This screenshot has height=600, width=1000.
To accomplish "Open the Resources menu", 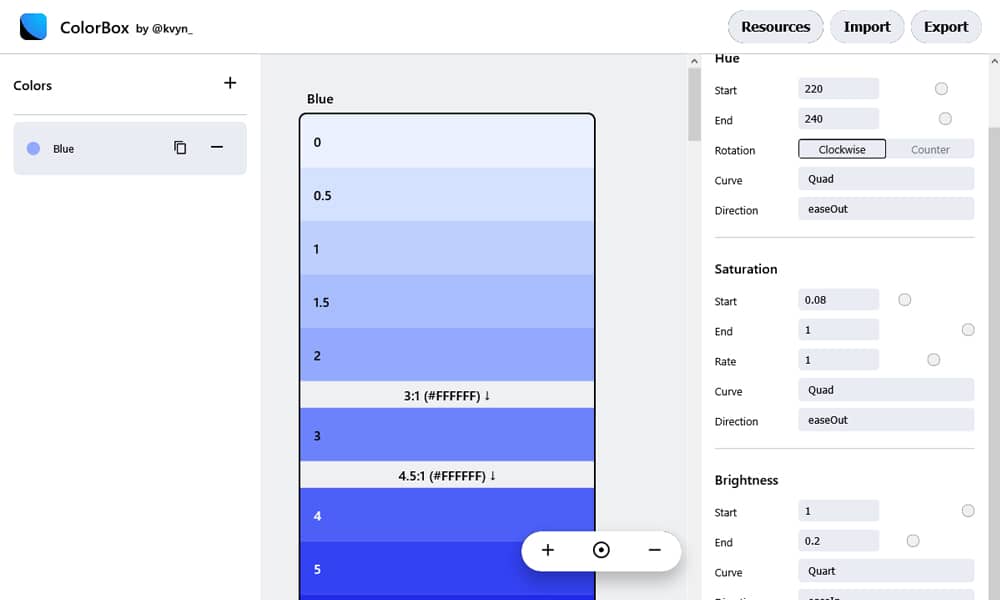I will [776, 27].
